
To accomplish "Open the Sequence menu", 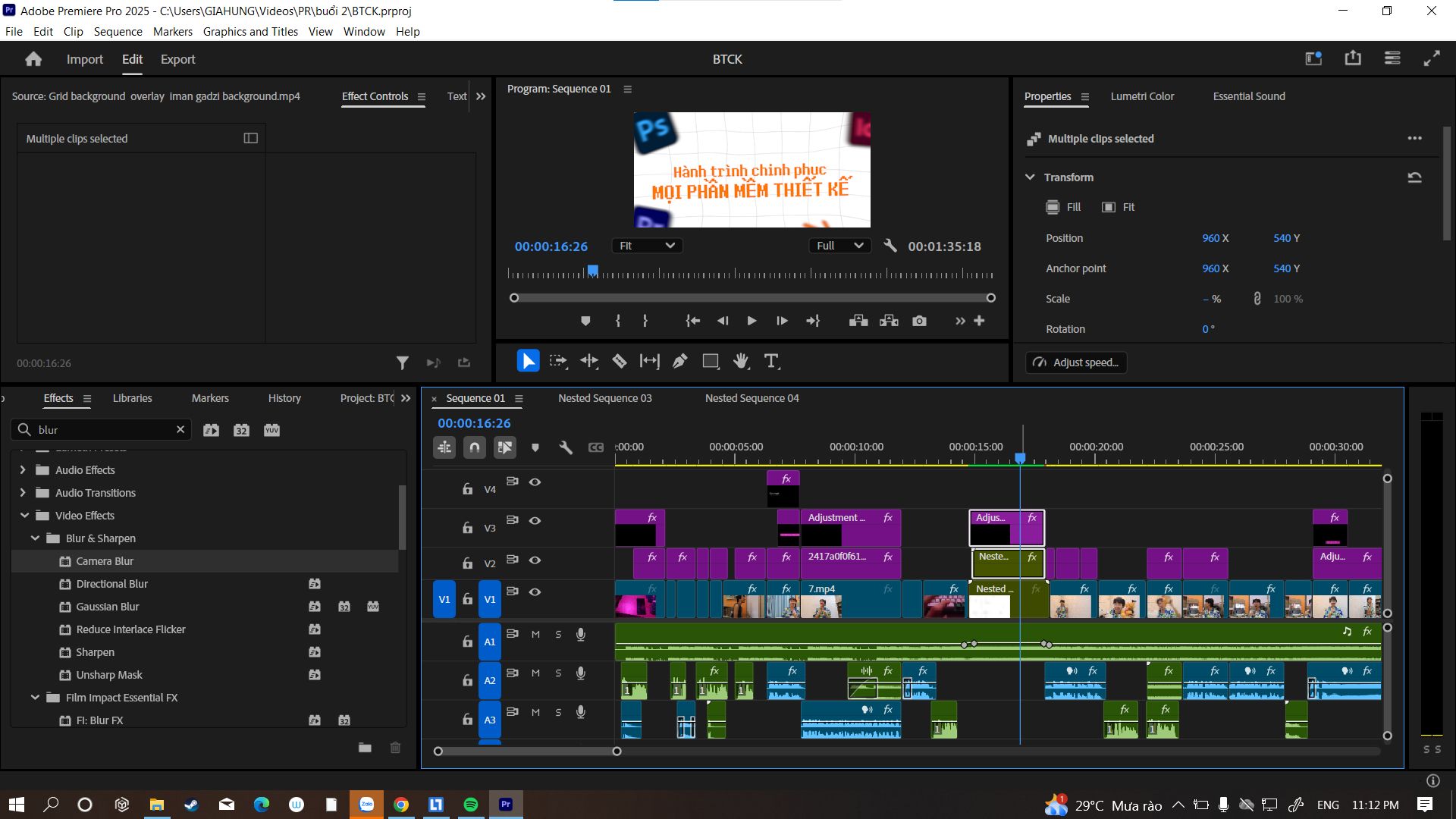I will (x=118, y=32).
